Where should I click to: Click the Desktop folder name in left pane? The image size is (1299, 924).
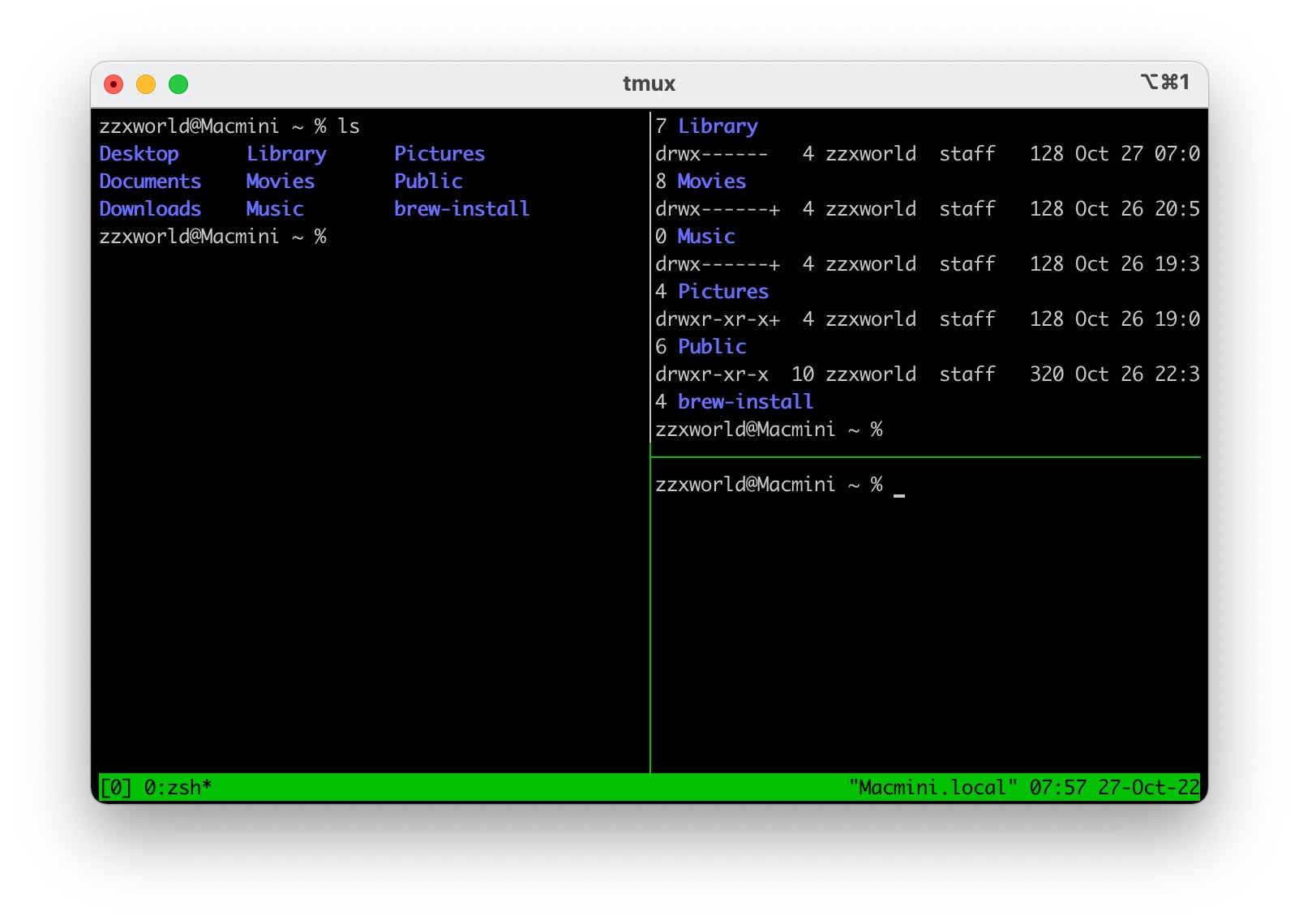click(138, 153)
